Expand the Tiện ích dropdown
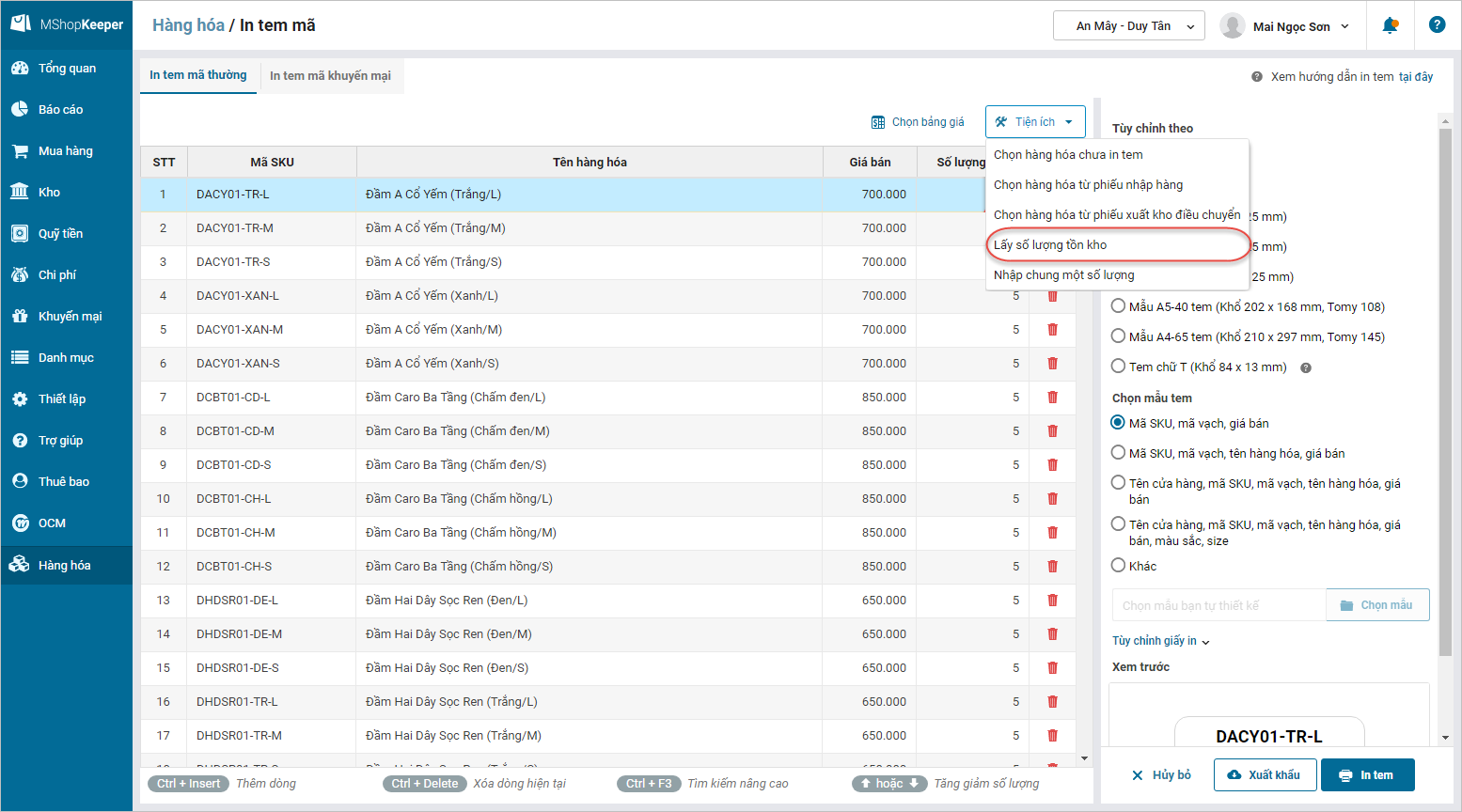The height and width of the screenshot is (812, 1462). [1035, 122]
